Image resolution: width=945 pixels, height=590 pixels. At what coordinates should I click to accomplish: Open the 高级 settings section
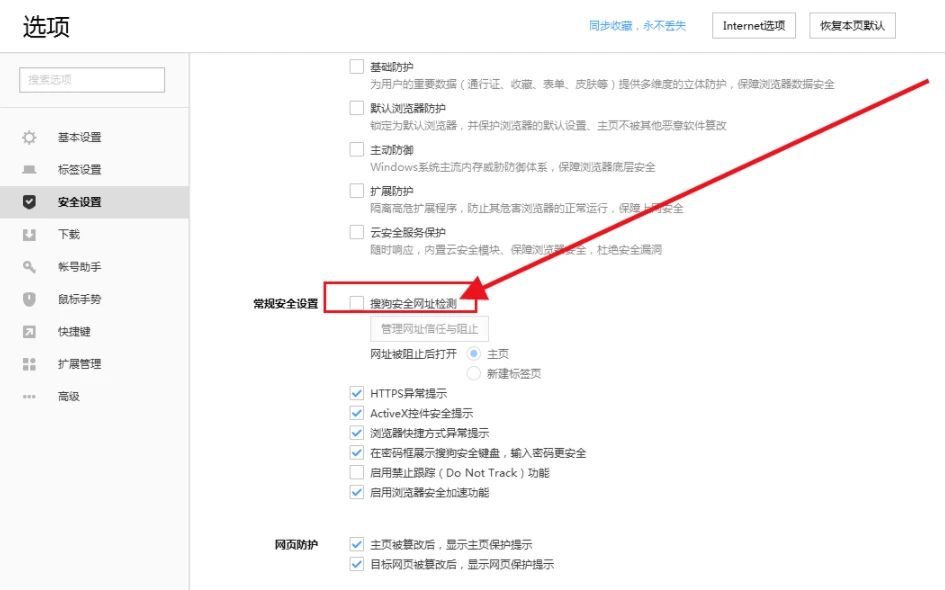coord(68,396)
